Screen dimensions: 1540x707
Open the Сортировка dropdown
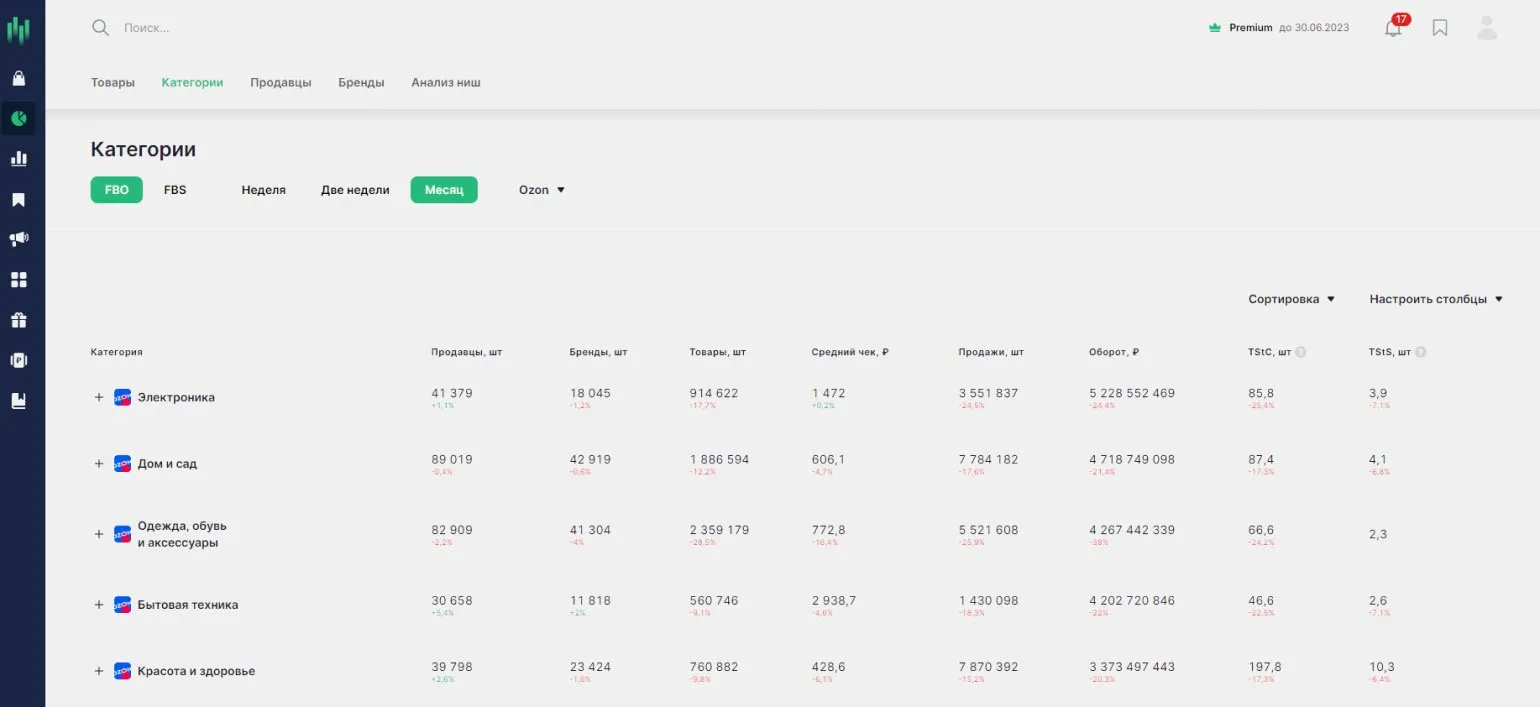(x=1291, y=299)
